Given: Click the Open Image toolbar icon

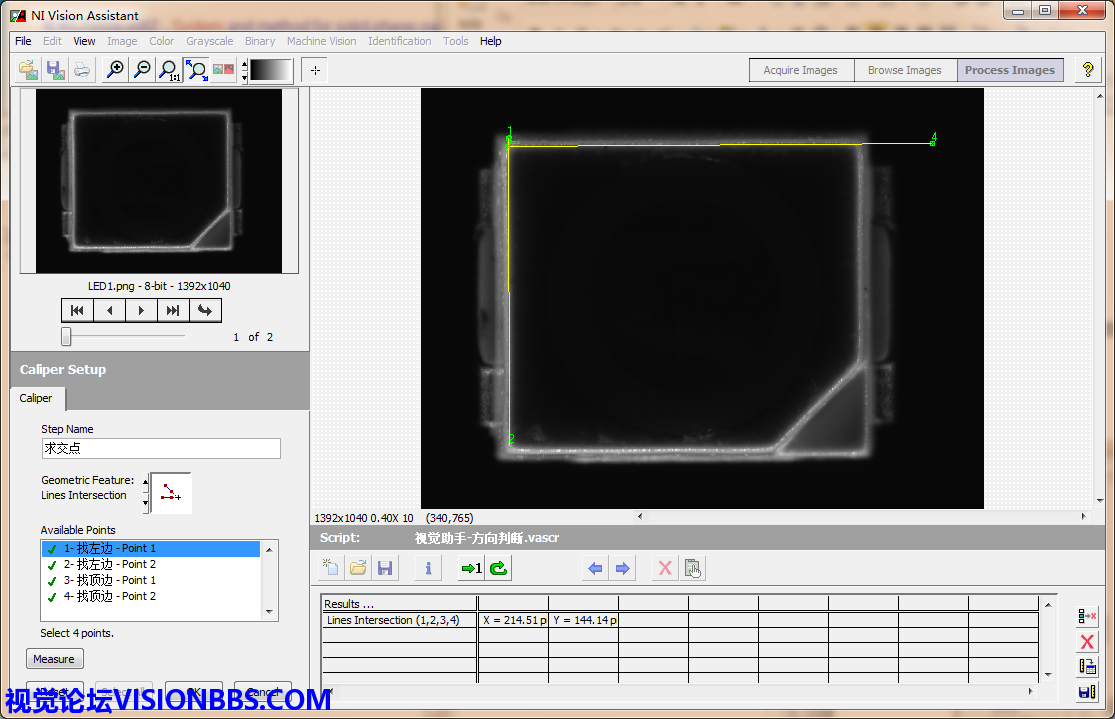Looking at the screenshot, I should (28, 70).
